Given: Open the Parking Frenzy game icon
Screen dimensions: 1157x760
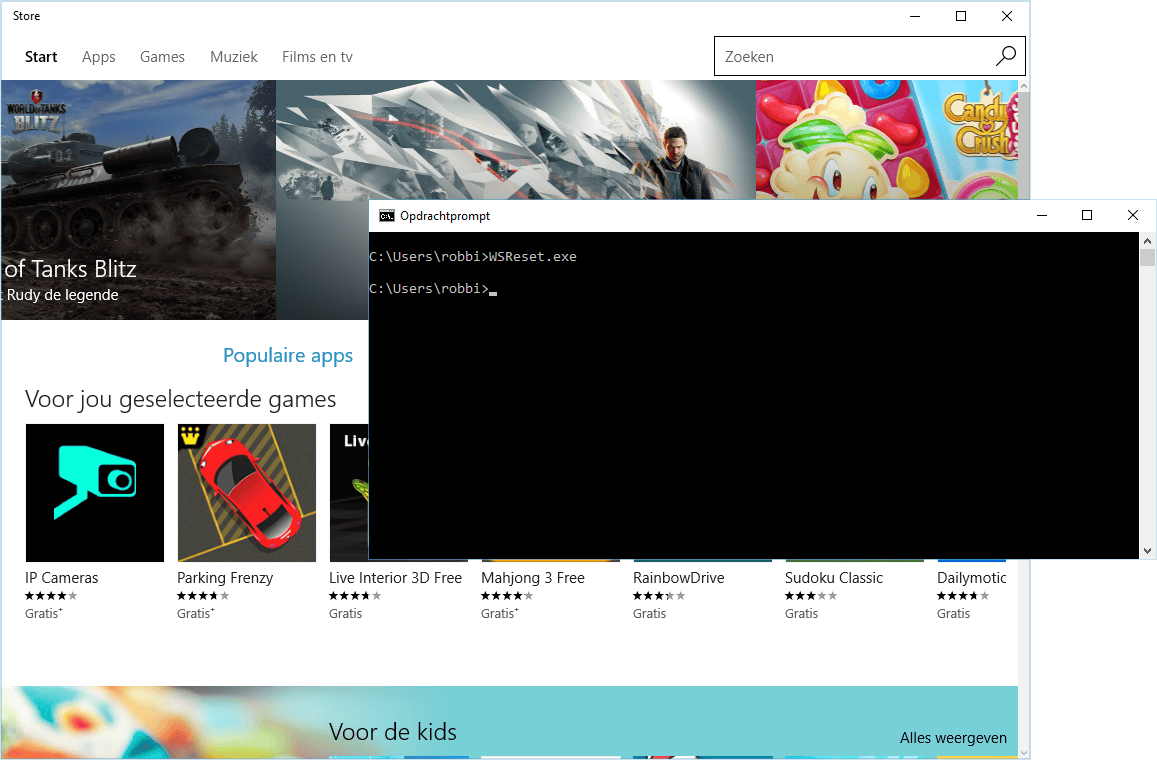Looking at the screenshot, I should point(246,493).
